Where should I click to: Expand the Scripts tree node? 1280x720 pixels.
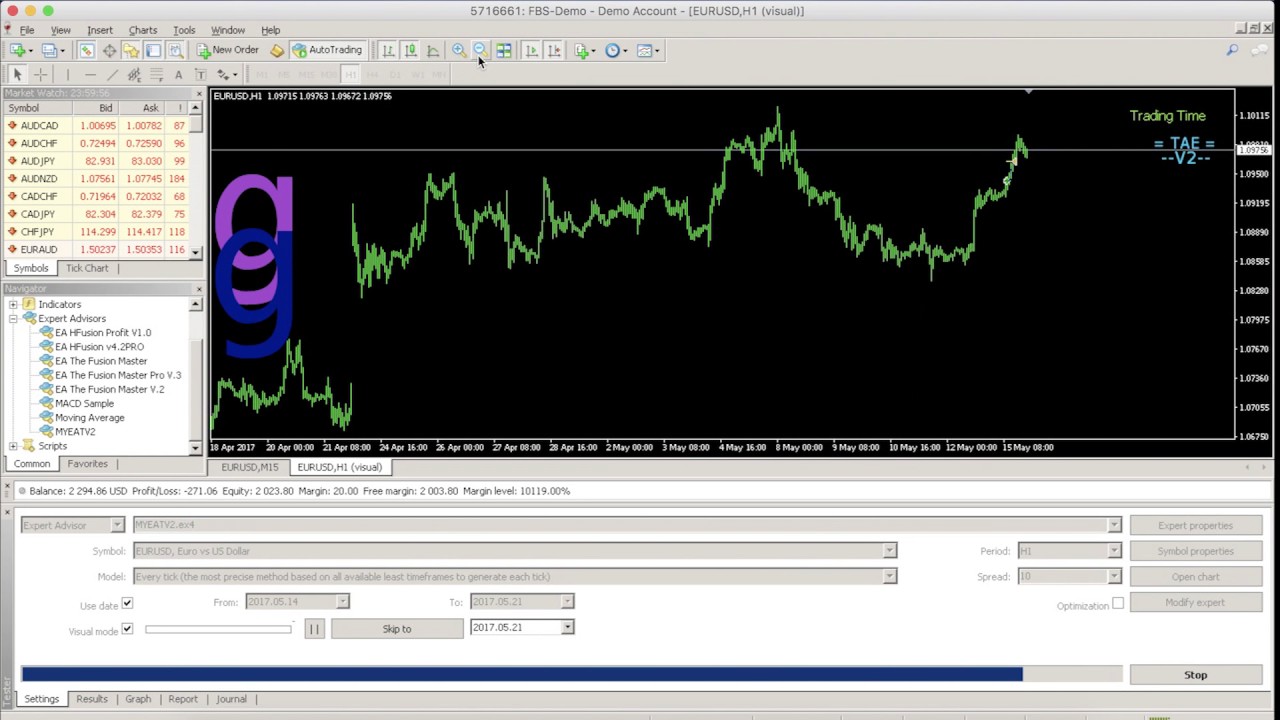[x=13, y=446]
